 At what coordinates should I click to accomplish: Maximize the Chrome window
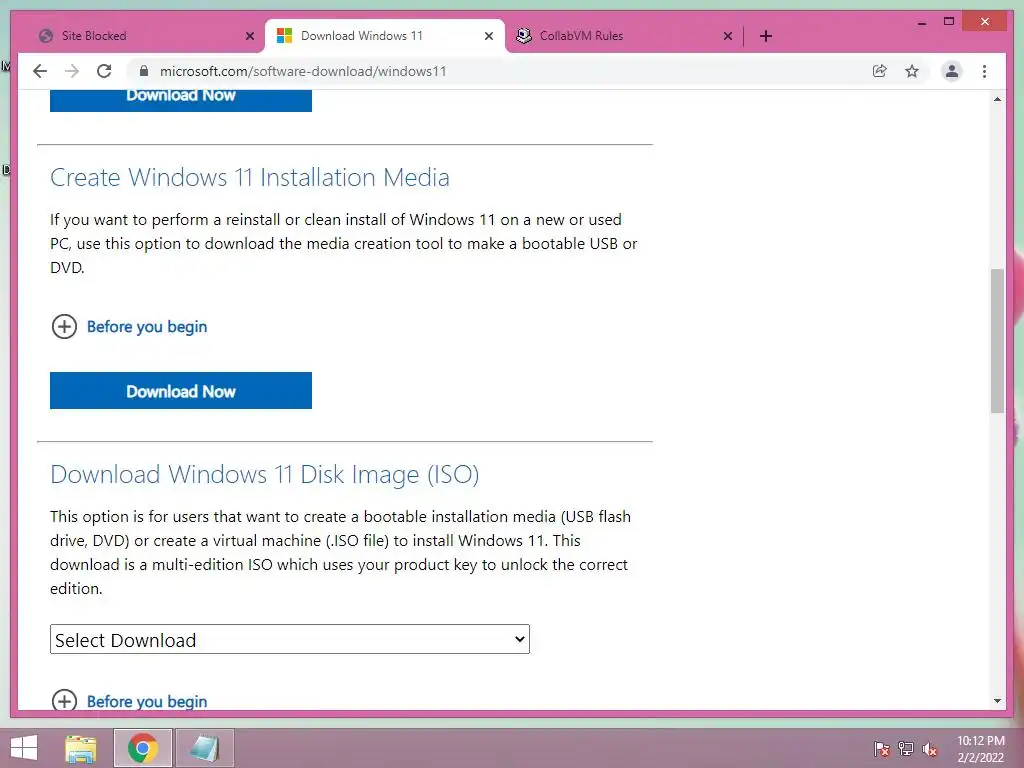tap(949, 22)
